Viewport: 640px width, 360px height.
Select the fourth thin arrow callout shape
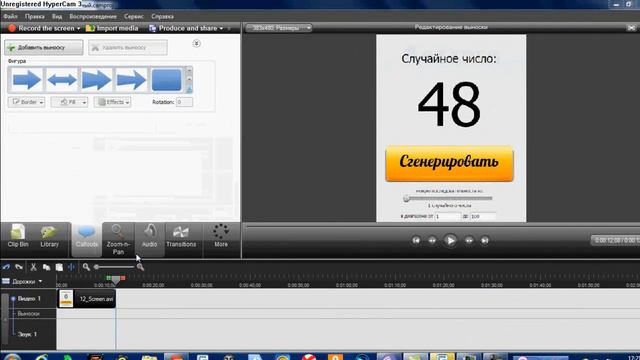tap(131, 80)
